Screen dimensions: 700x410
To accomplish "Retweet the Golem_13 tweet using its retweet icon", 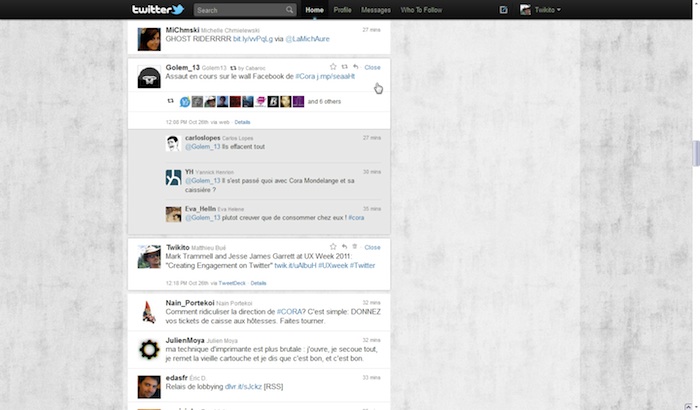I will (x=344, y=67).
